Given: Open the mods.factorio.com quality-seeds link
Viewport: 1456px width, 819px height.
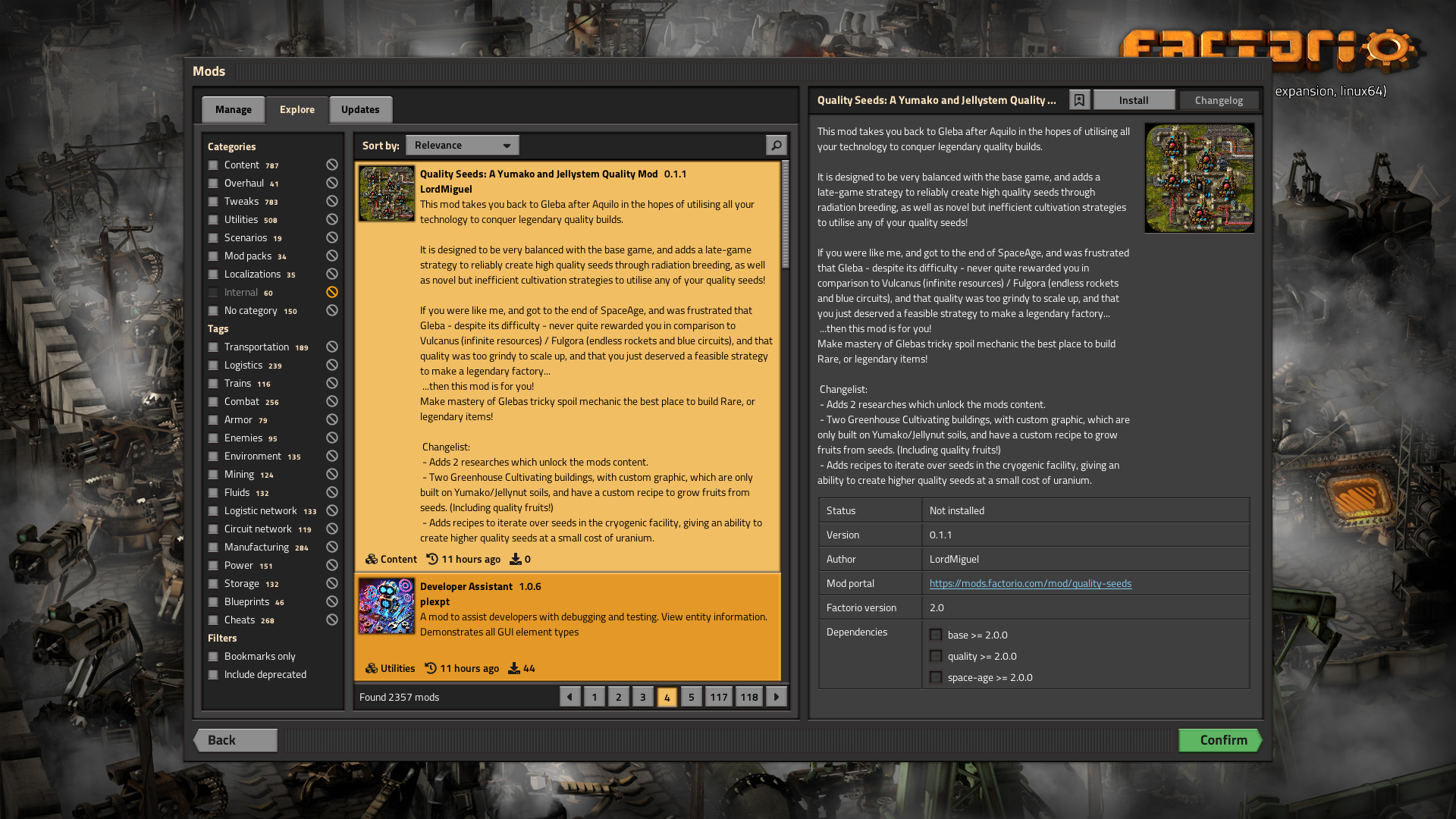Looking at the screenshot, I should [1030, 583].
